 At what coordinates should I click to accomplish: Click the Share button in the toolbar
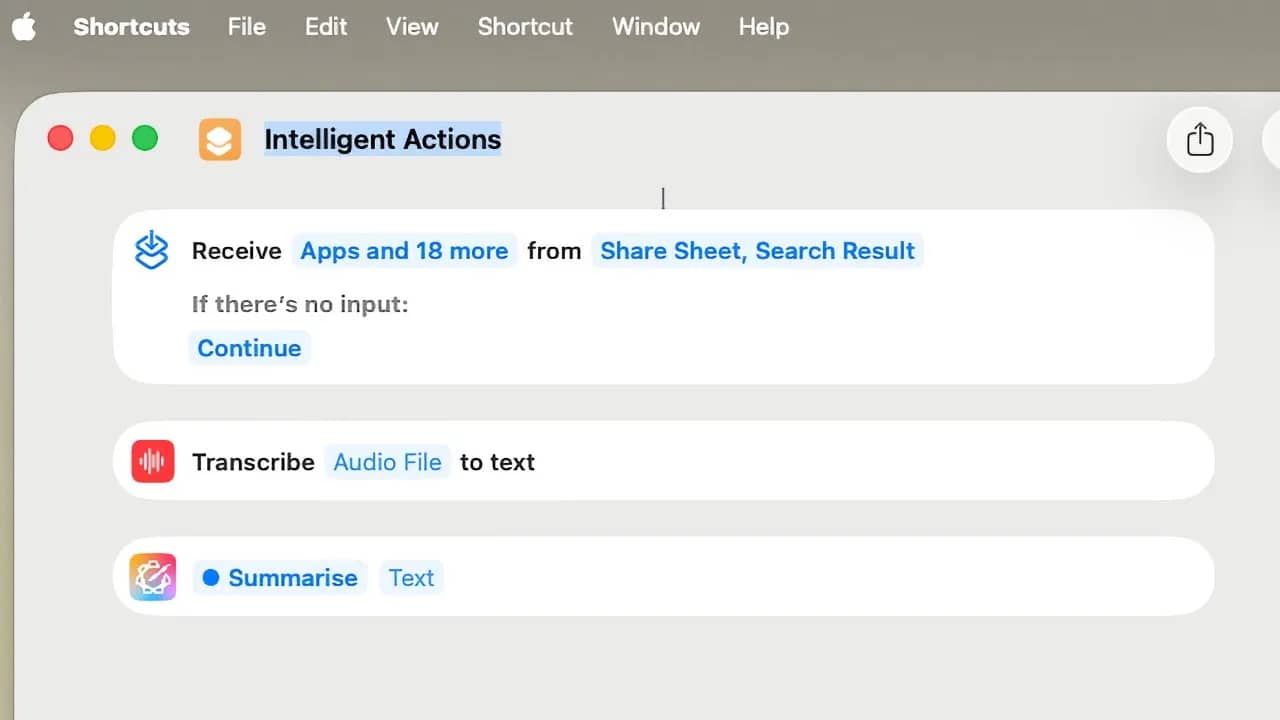pyautogui.click(x=1199, y=139)
